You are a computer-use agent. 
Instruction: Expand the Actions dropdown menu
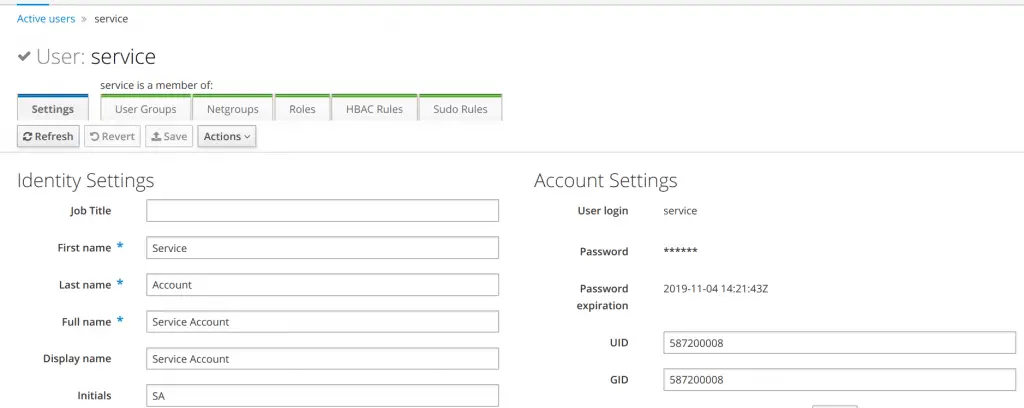point(227,136)
